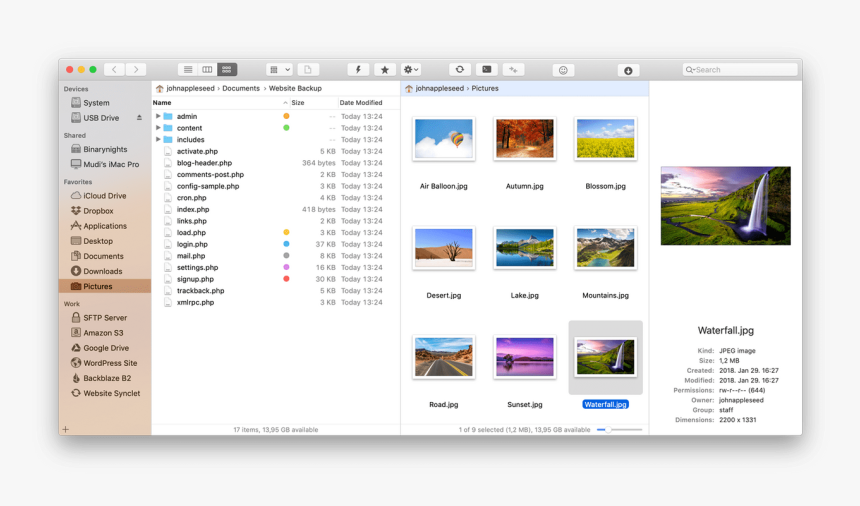The height and width of the screenshot is (506, 860).
Task: Open Google Drive in the sidebar
Action: (105, 348)
